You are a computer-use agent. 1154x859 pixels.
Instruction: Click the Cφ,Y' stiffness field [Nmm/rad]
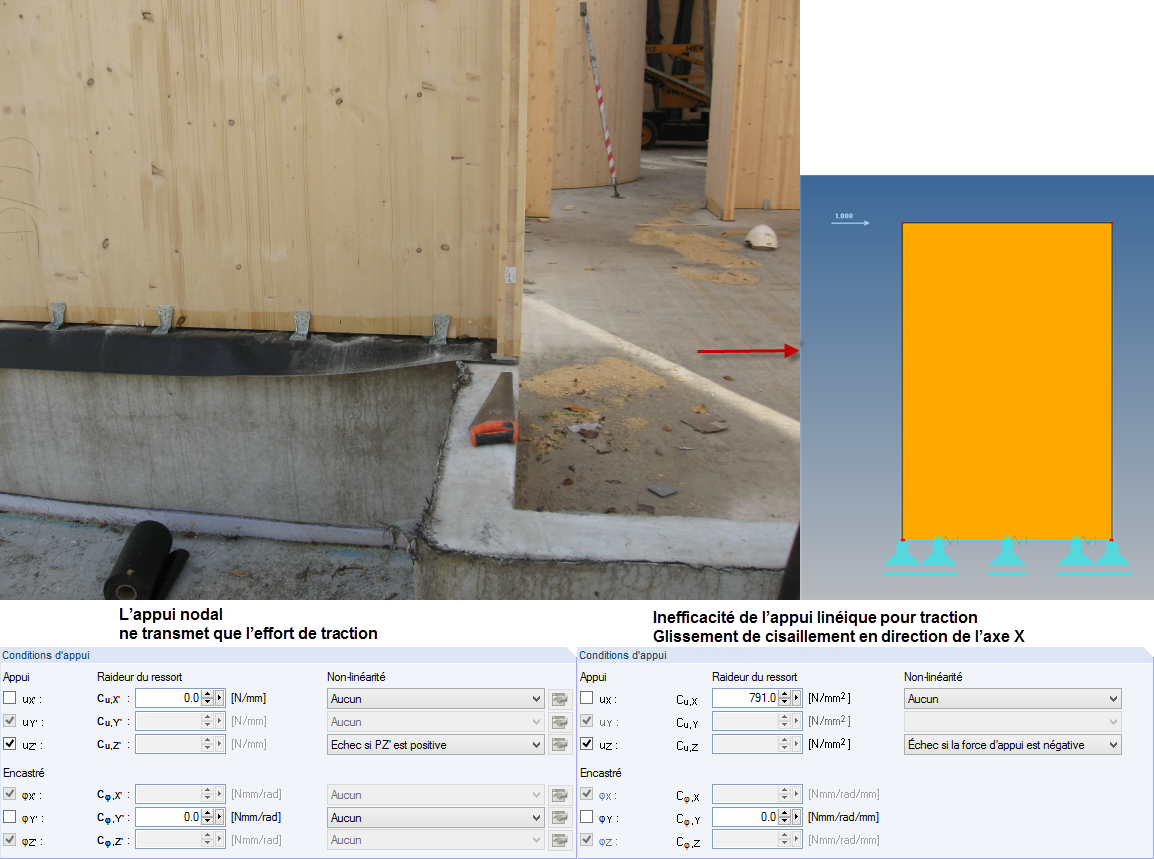169,817
